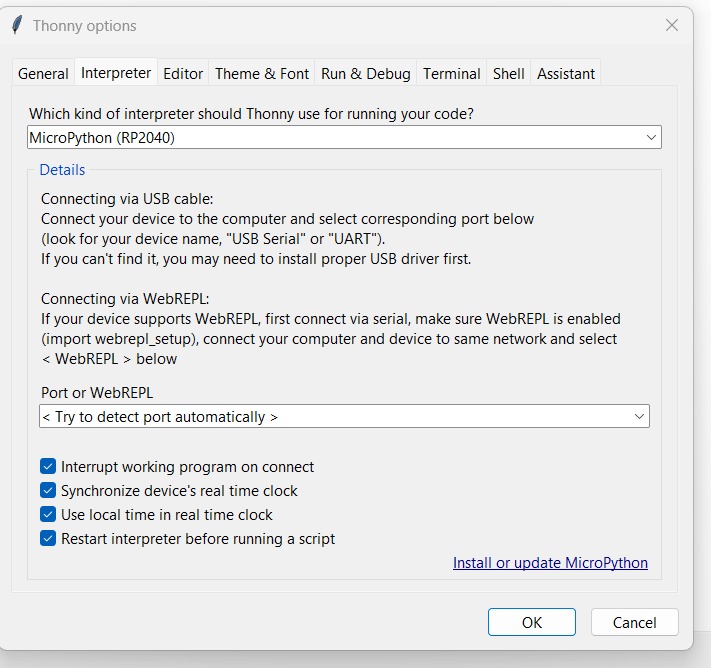This screenshot has width=711, height=668.
Task: Click the Thonny options title bar text
Action: pyautogui.click(x=85, y=26)
